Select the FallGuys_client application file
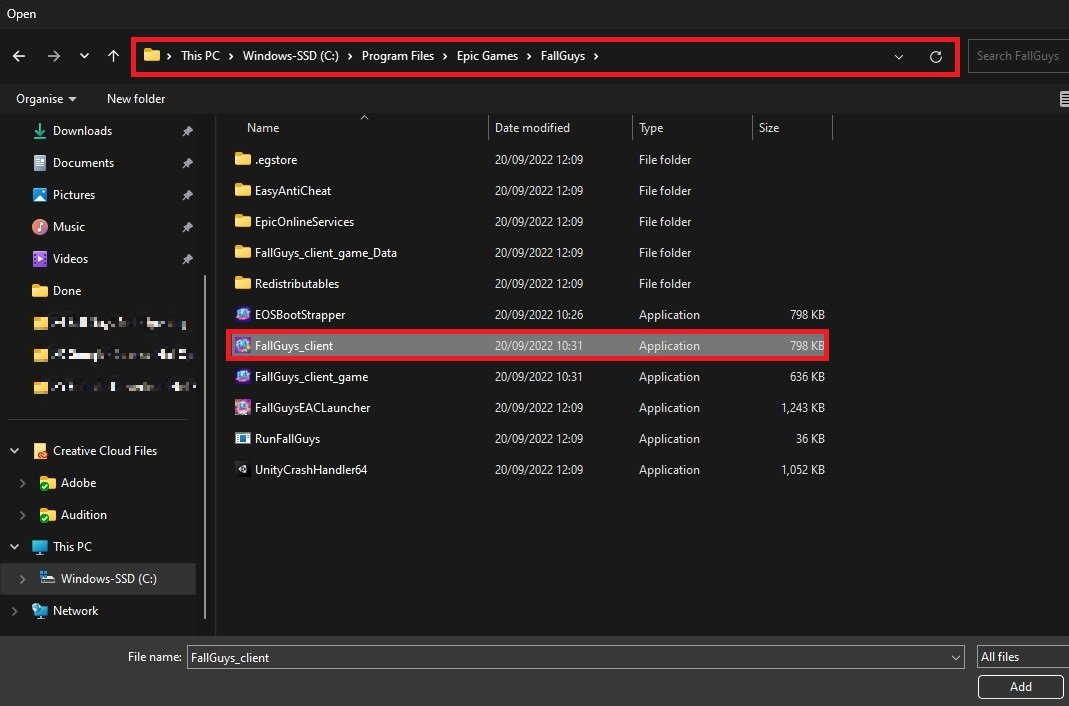The height and width of the screenshot is (706, 1069). coord(528,346)
